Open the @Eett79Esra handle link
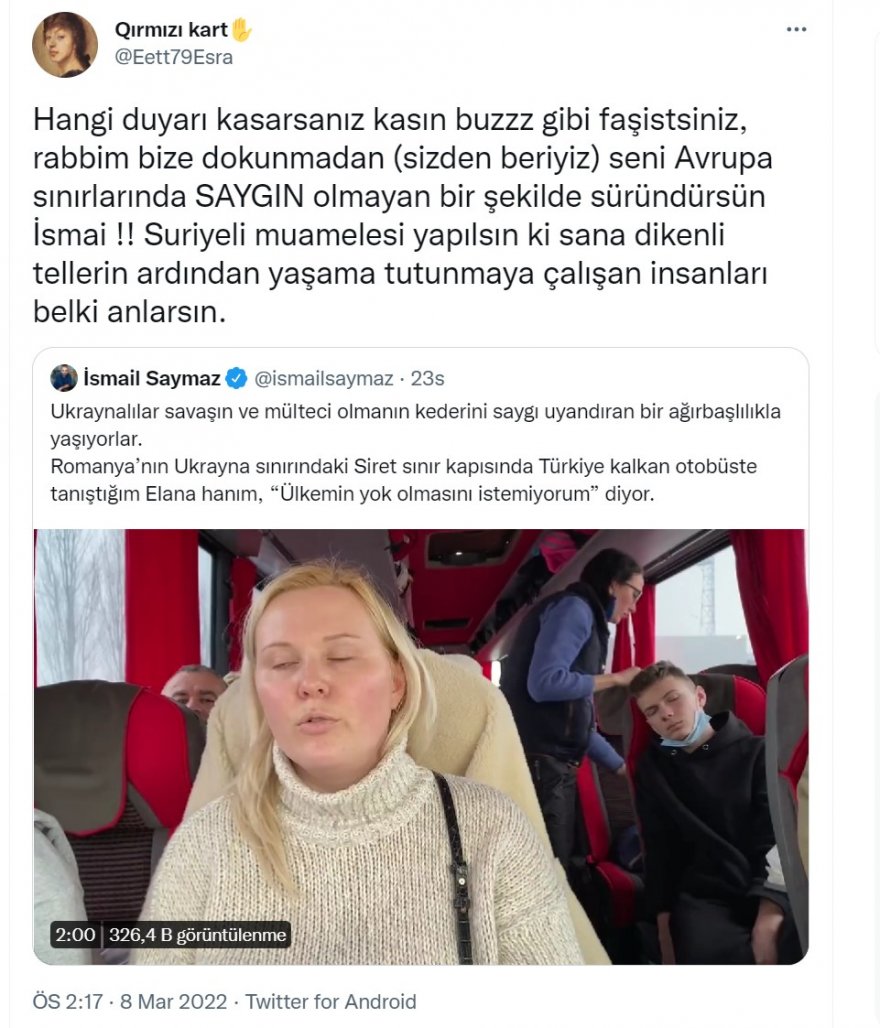Viewport: 880px width, 1028px height. coord(174,57)
